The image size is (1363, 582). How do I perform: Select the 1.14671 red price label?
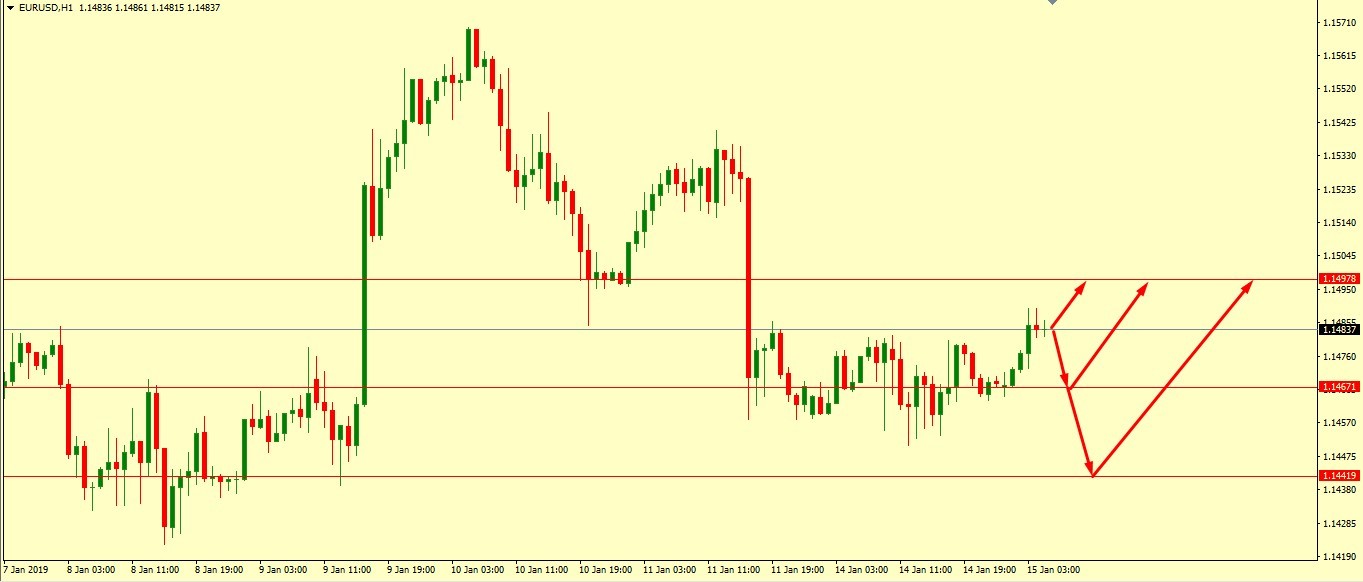(1338, 387)
